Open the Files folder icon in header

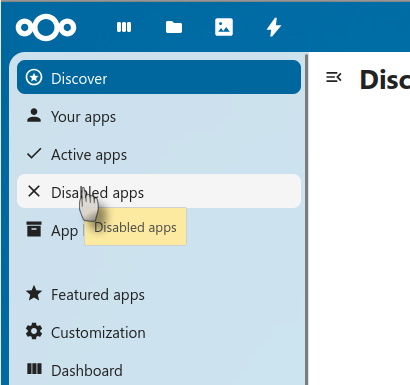(174, 27)
